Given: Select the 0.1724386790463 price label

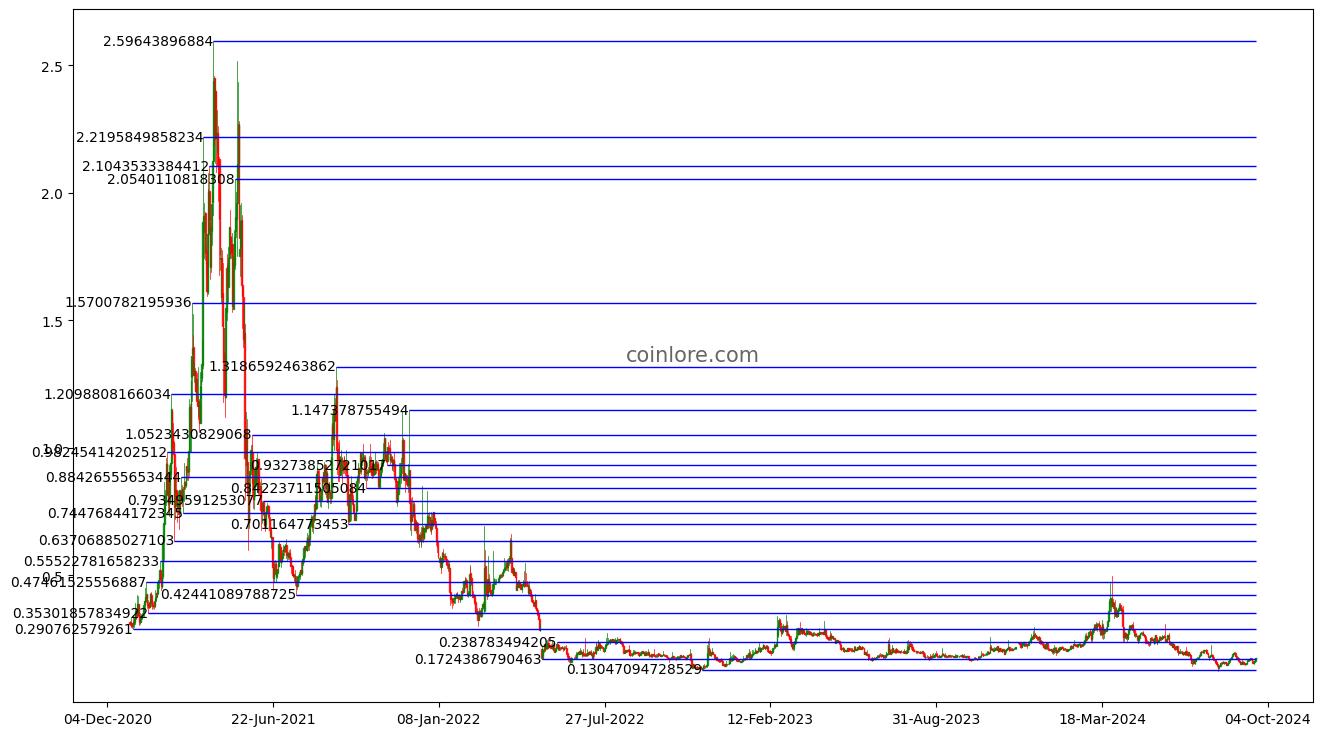Looking at the screenshot, I should 478,659.
